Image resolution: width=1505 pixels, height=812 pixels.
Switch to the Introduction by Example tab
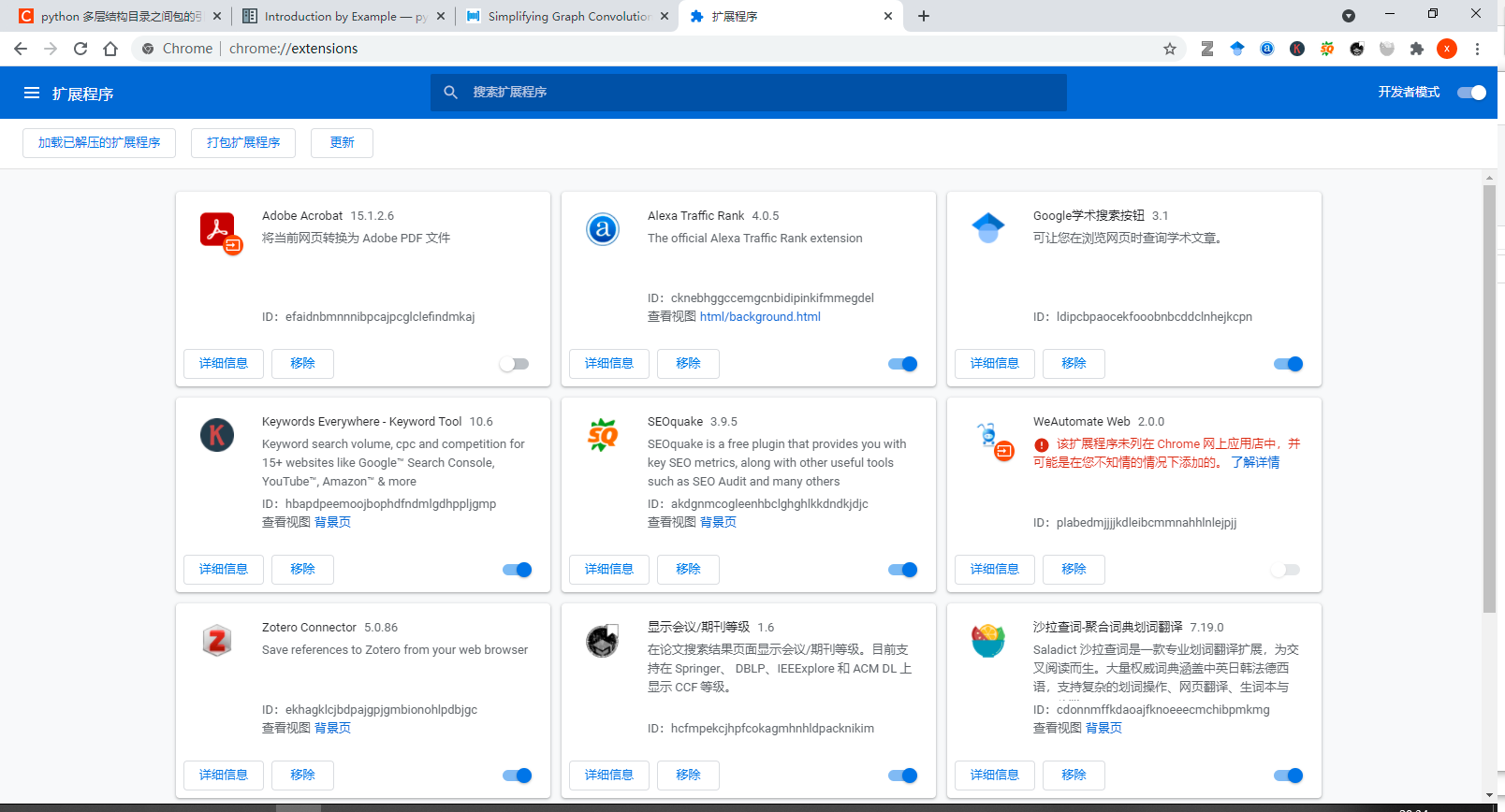coord(343,17)
